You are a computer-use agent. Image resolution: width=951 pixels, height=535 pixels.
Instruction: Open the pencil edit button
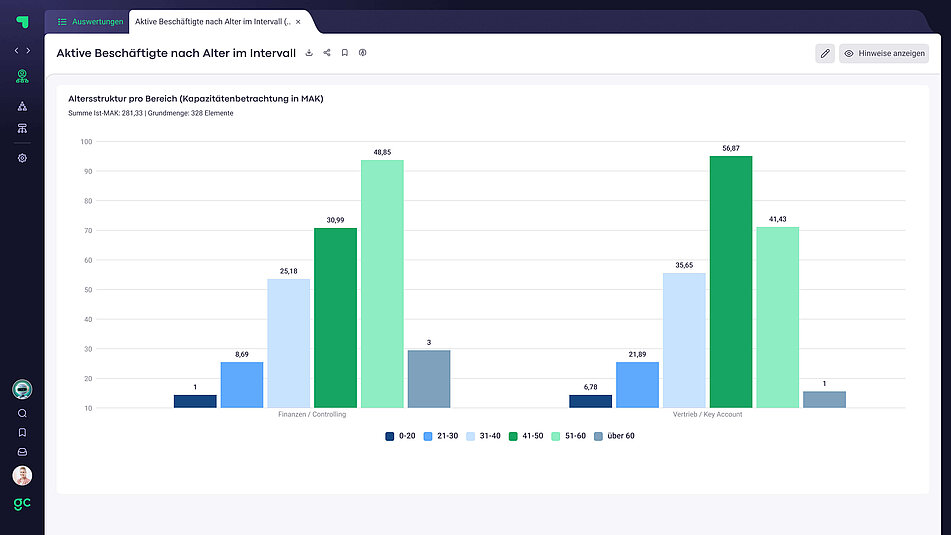[x=825, y=54]
